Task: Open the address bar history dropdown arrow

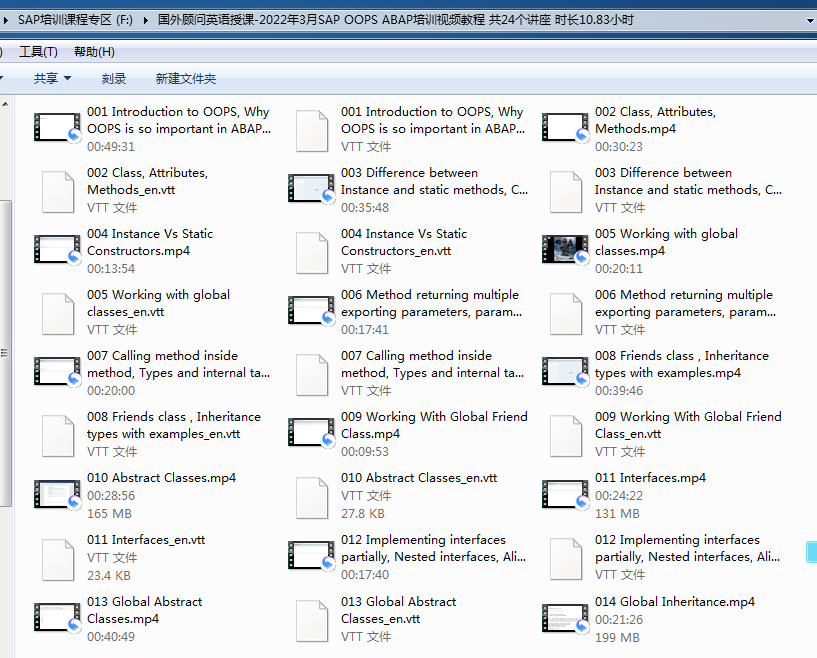Action: tap(810, 21)
